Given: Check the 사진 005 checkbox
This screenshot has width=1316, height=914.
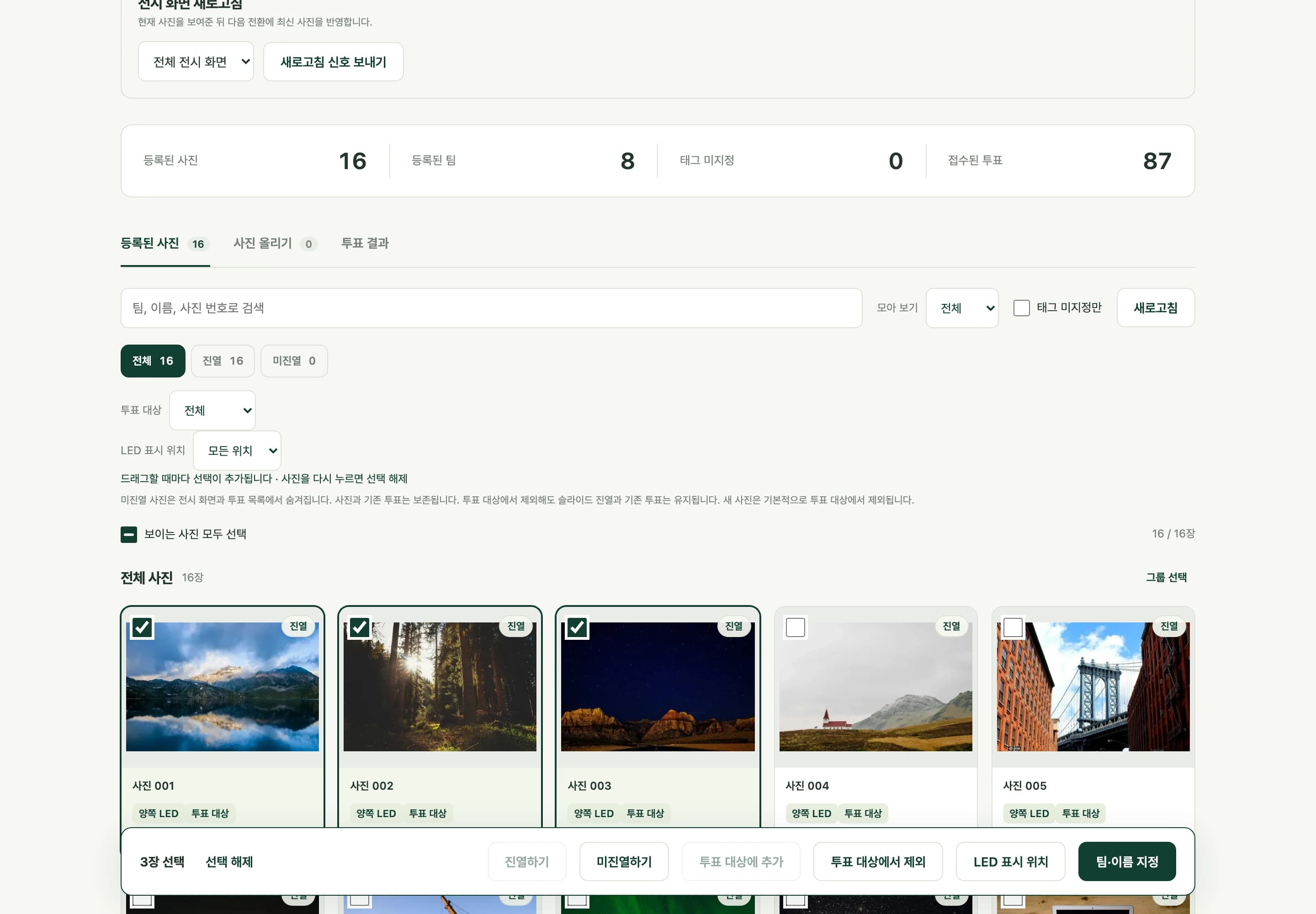Looking at the screenshot, I should (1013, 627).
